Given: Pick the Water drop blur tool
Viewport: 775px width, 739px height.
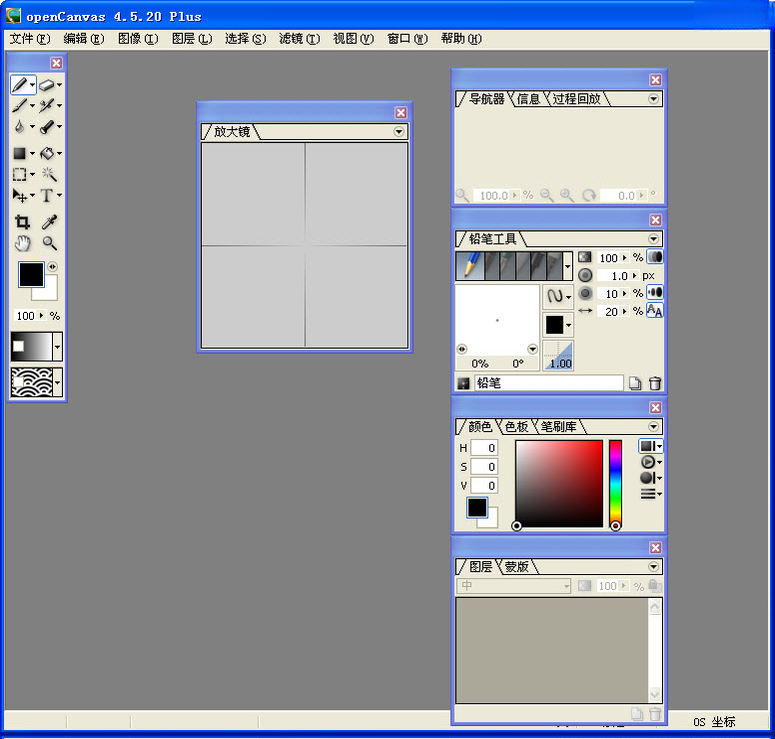Looking at the screenshot, I should [x=20, y=127].
